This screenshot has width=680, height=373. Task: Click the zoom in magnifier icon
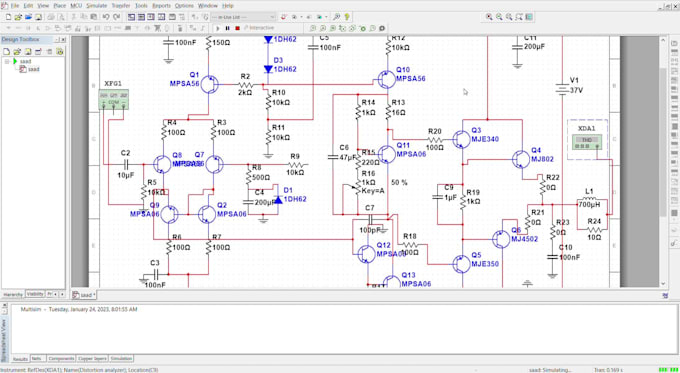pos(489,17)
